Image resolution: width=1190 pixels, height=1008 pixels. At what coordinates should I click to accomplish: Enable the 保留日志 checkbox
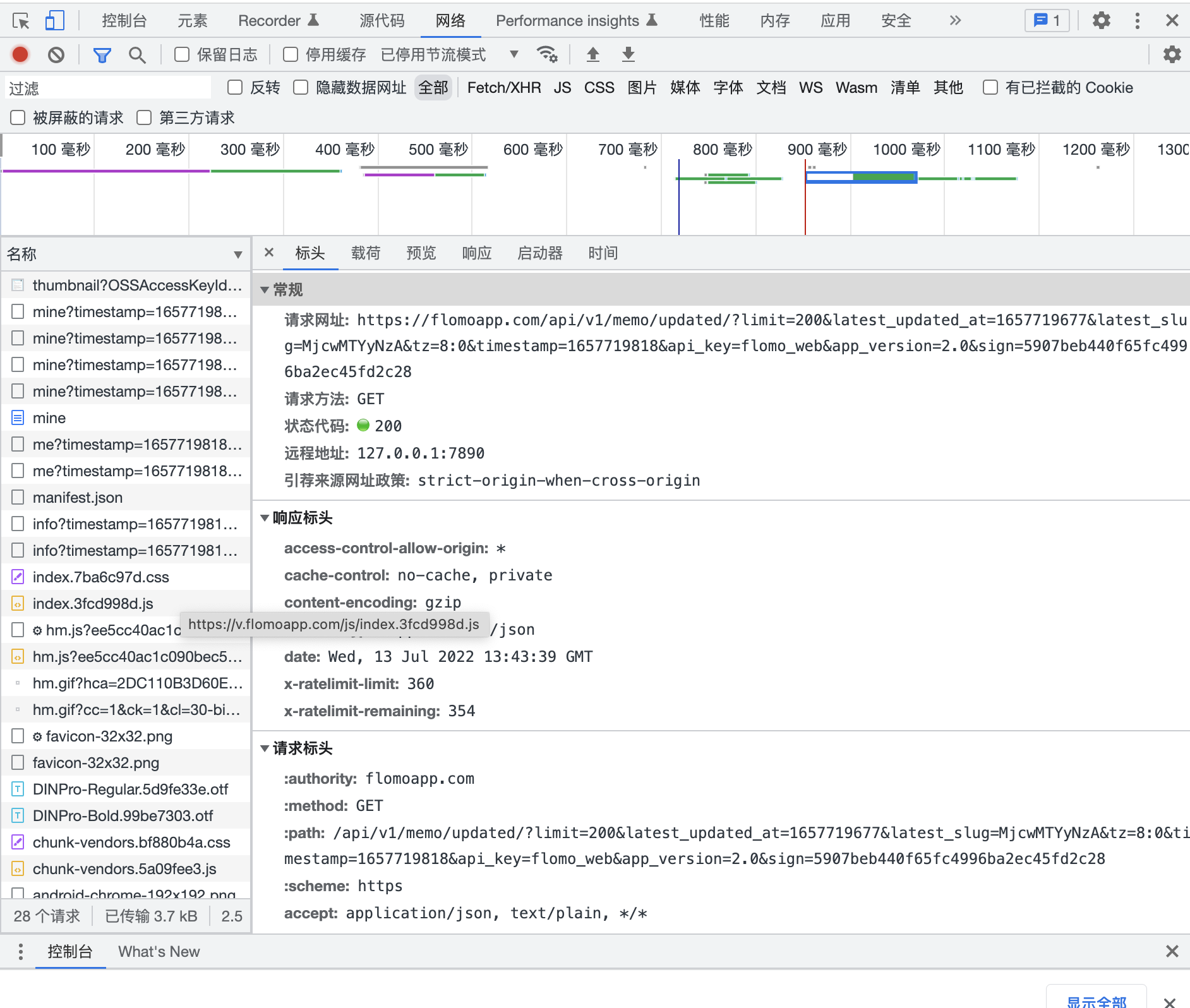[181, 54]
